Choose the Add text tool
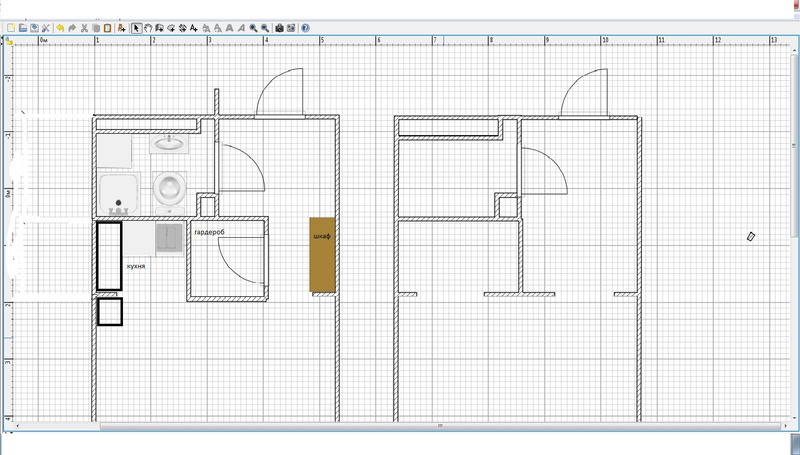Viewport: 800px width, 455px height. 194,28
